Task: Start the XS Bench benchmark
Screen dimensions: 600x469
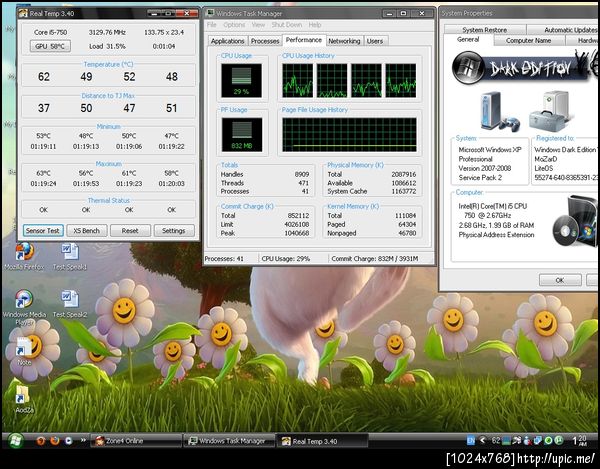Action: pos(86,231)
